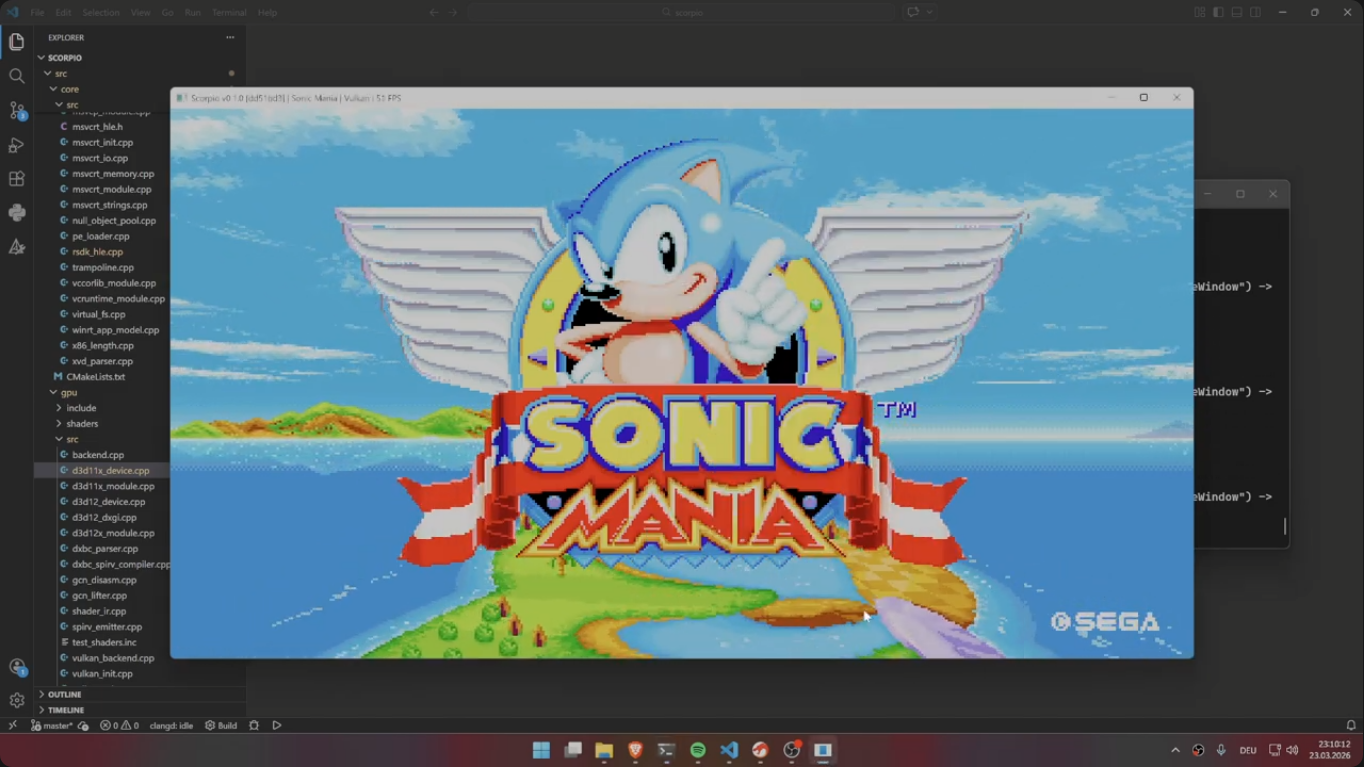Switch the DEU keyboard language indicator
Screen dimensions: 1364x767
tap(1248, 750)
